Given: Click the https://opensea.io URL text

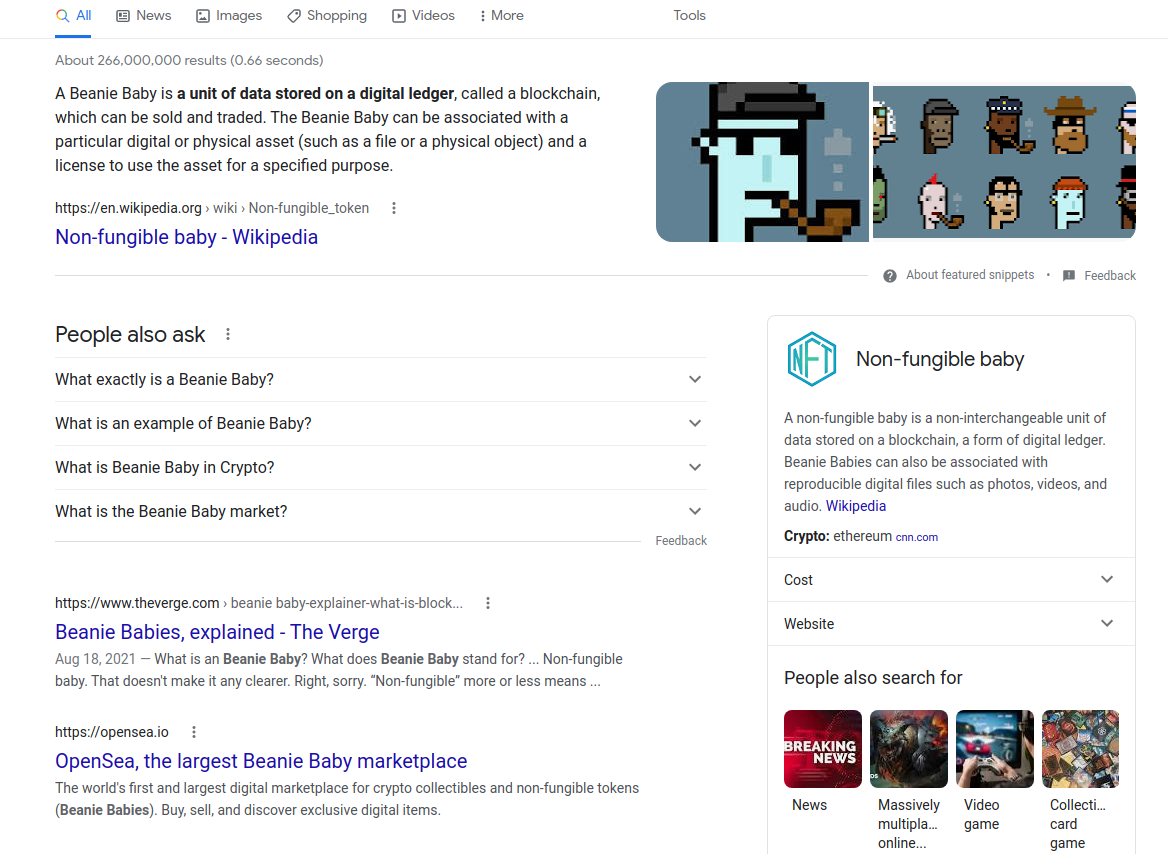Looking at the screenshot, I should (x=112, y=733).
